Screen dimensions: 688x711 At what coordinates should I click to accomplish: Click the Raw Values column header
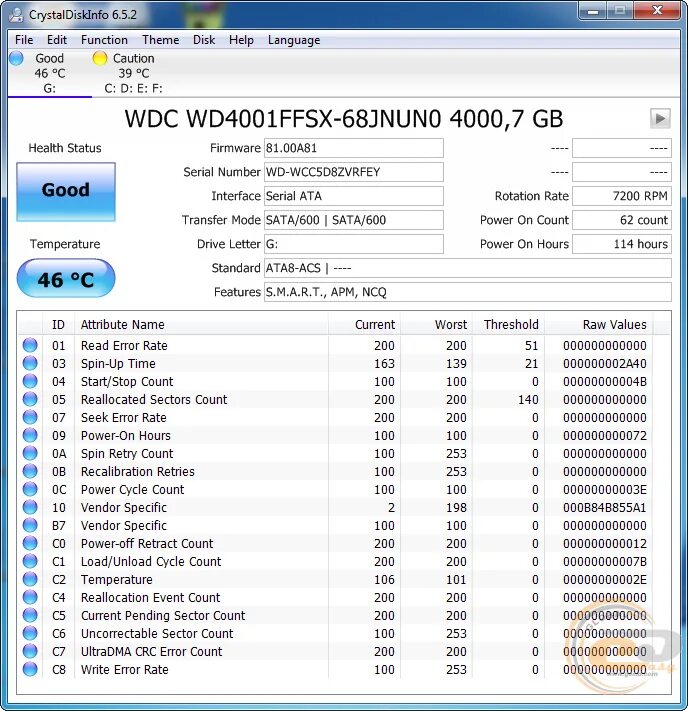point(599,325)
